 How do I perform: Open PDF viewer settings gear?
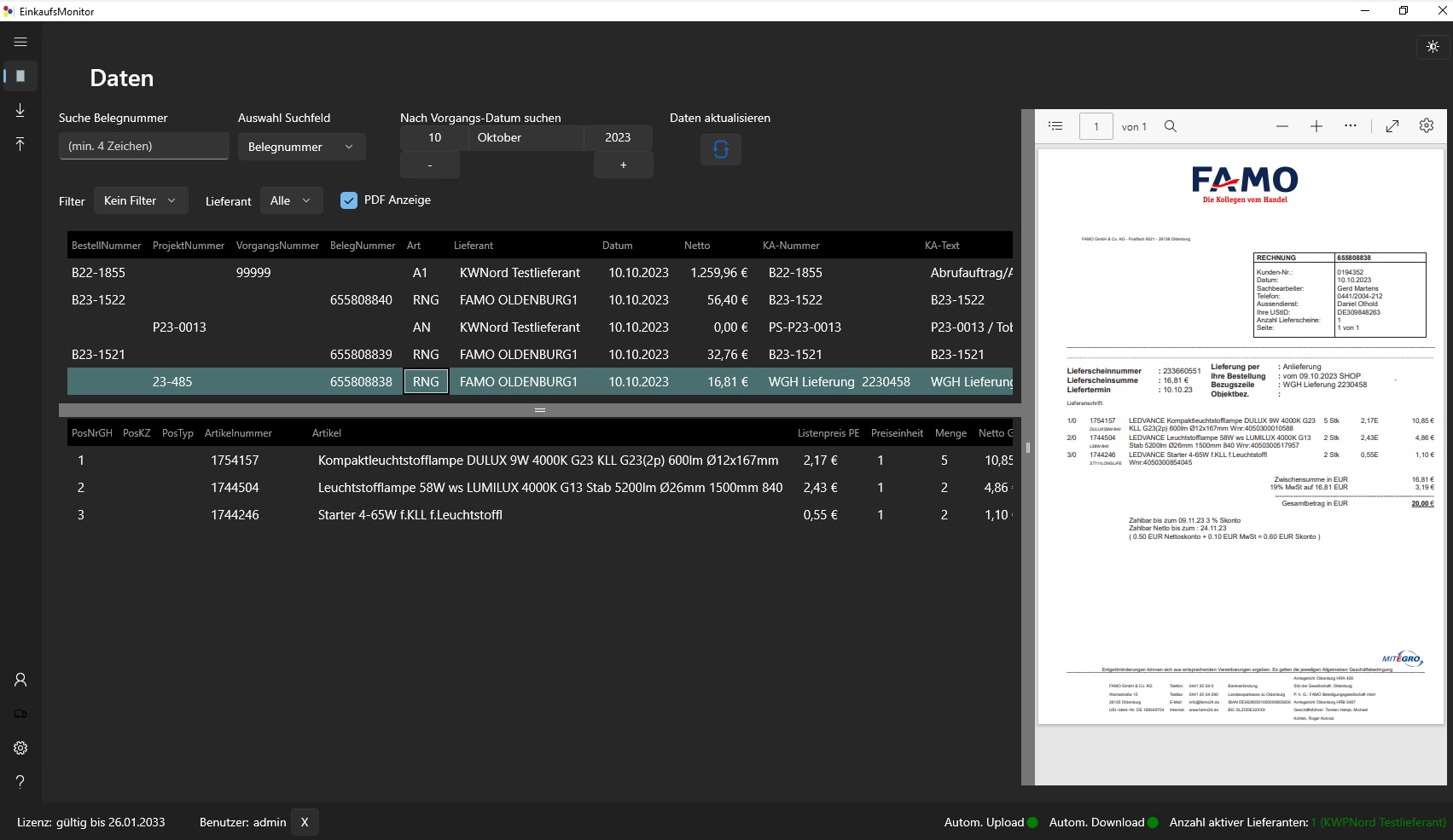(x=1427, y=126)
